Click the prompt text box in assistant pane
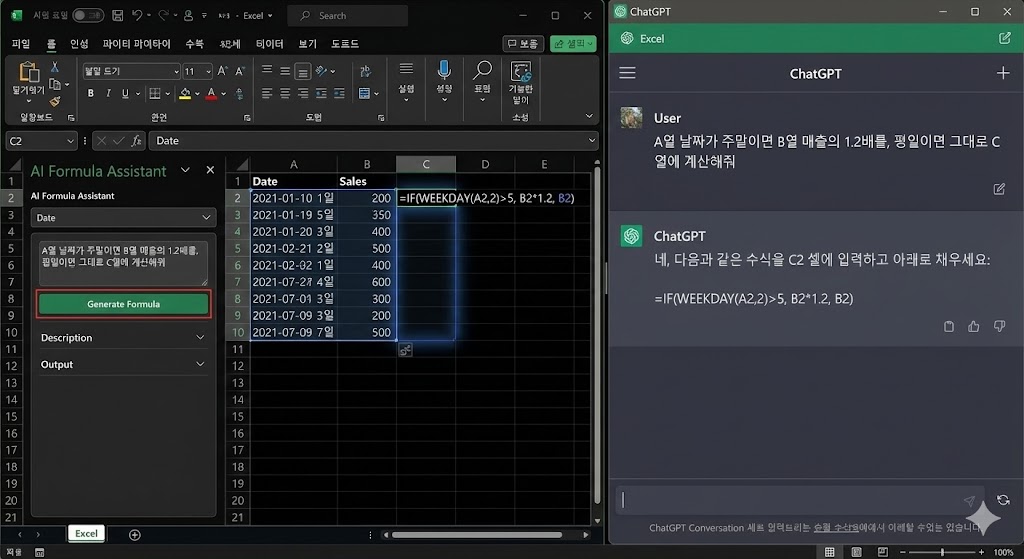Image resolution: width=1024 pixels, height=559 pixels. pos(123,263)
